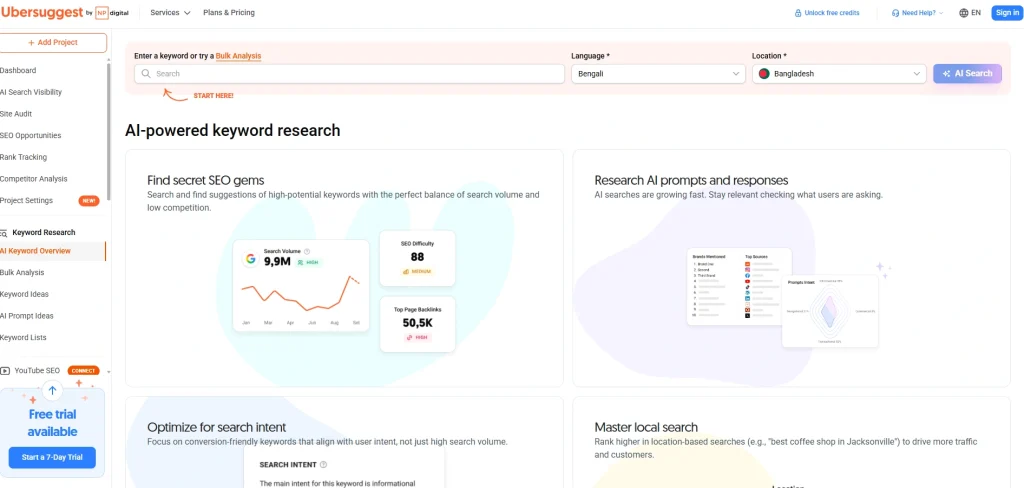Open the Language dropdown showing Bengali
The width and height of the screenshot is (1024, 488).
click(x=658, y=74)
